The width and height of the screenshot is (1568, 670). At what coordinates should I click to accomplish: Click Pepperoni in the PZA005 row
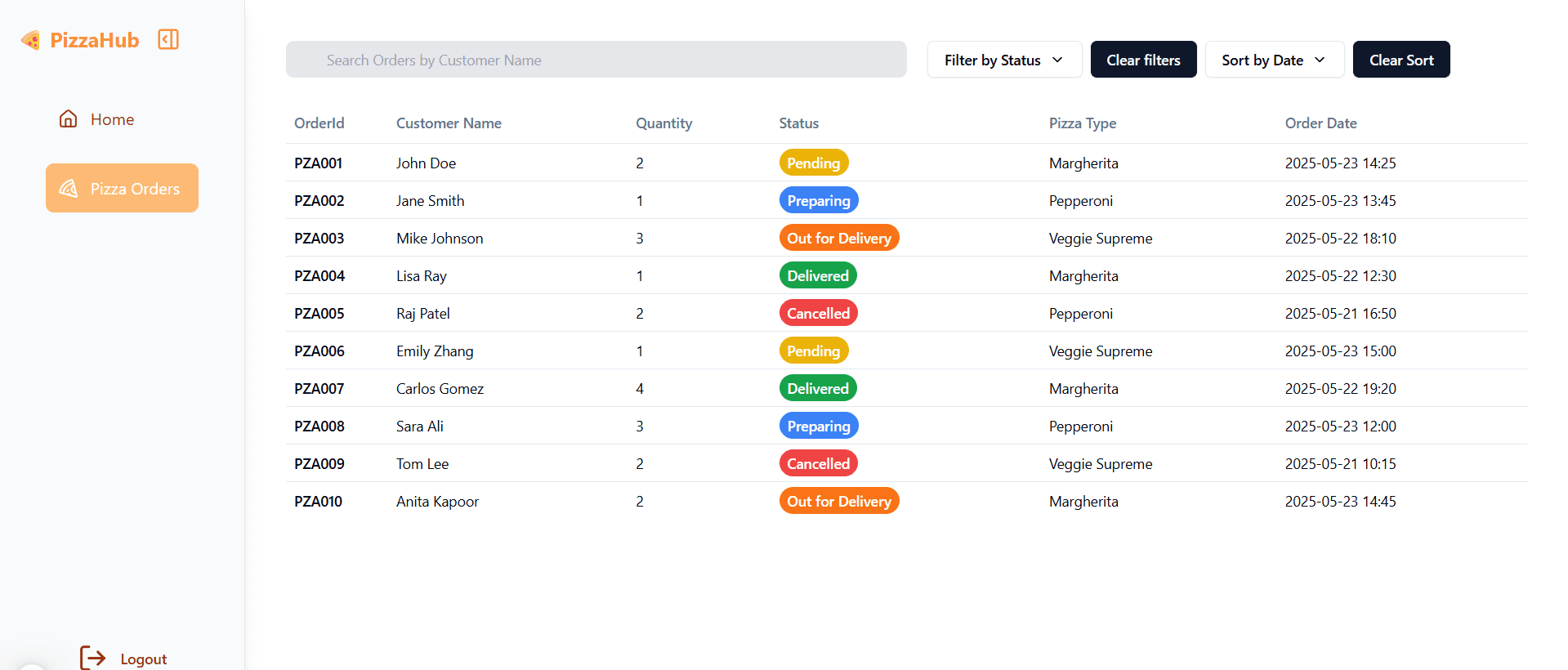coord(1081,314)
